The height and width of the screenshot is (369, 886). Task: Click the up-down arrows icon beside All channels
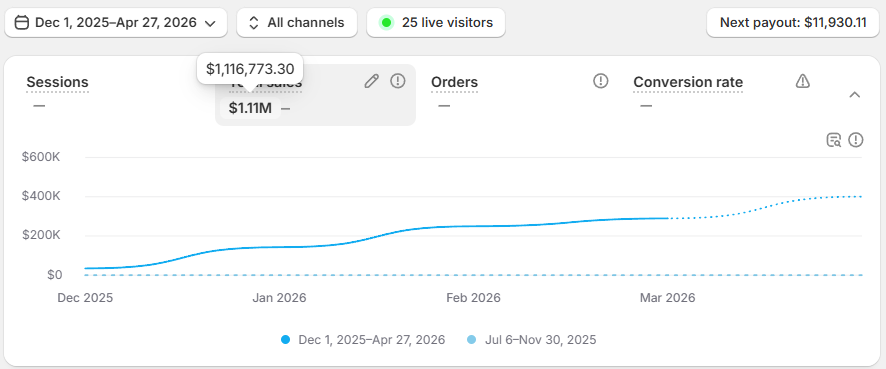(x=254, y=23)
